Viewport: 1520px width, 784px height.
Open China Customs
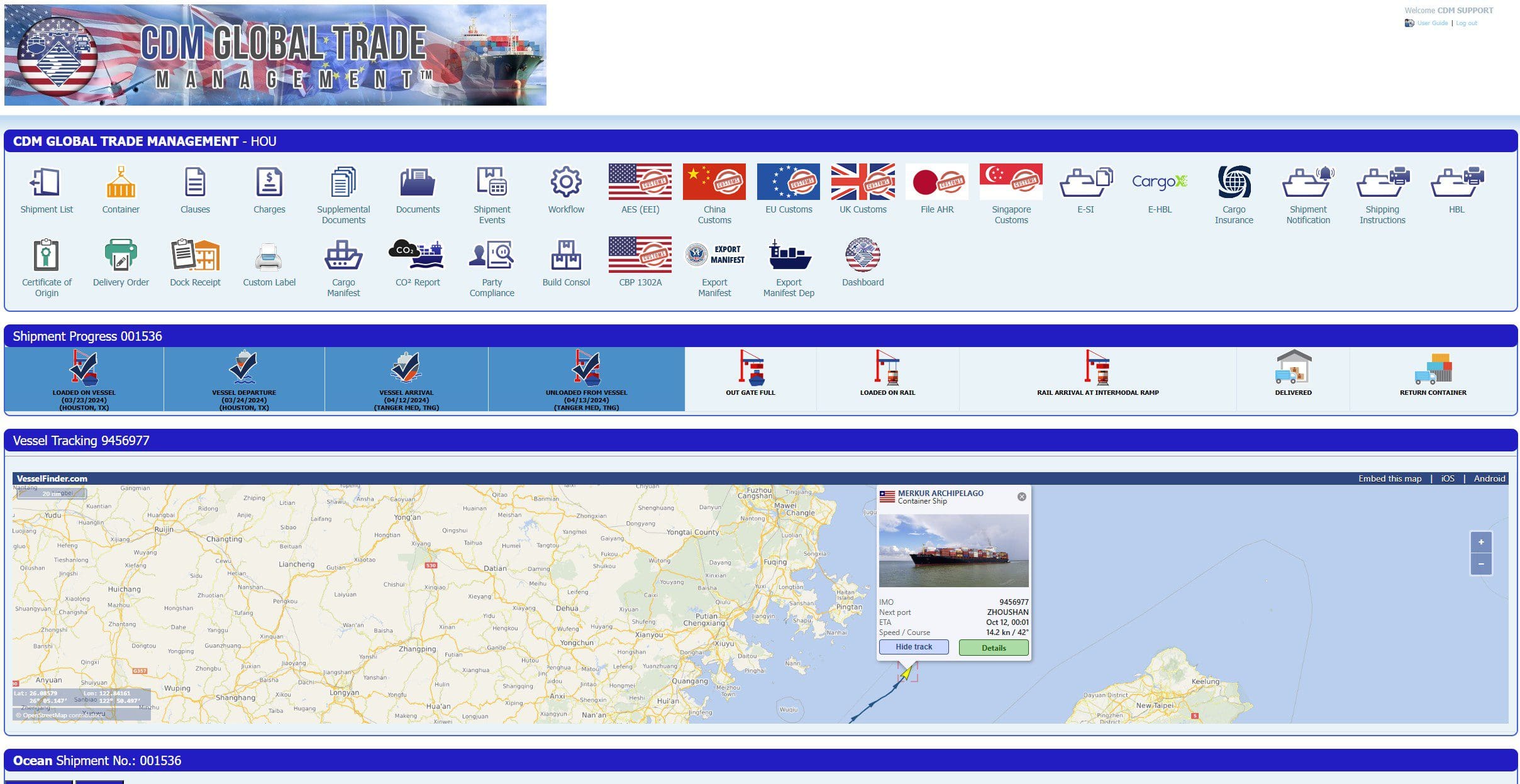(x=714, y=182)
